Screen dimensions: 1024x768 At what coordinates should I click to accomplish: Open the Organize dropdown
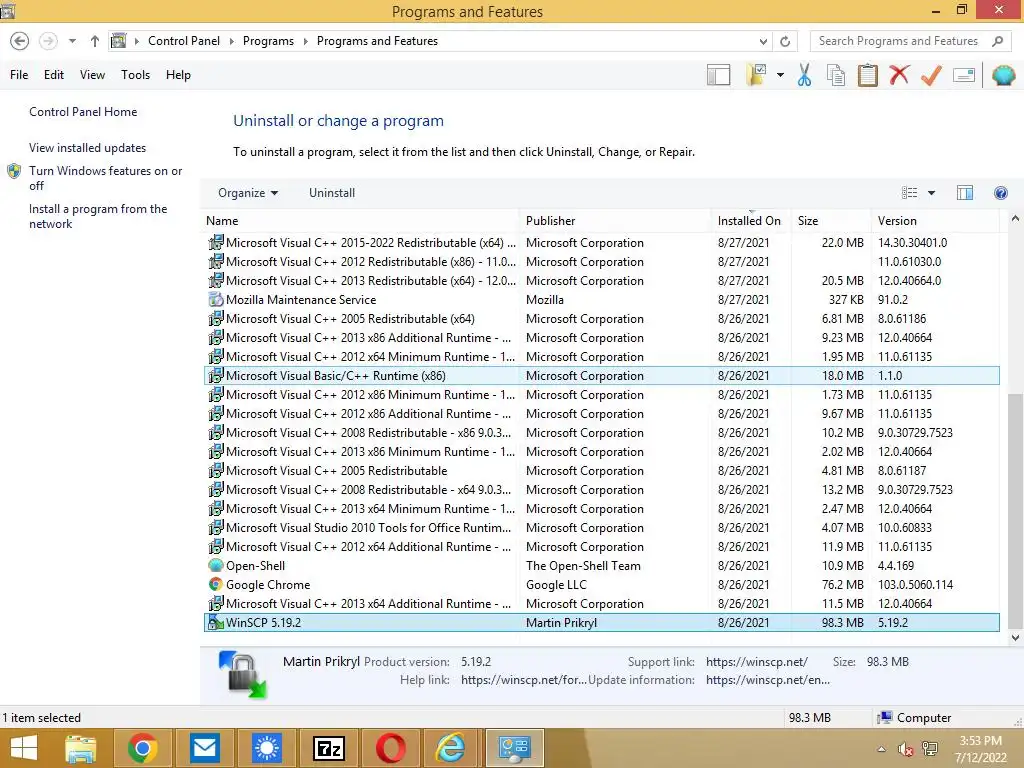click(x=248, y=193)
